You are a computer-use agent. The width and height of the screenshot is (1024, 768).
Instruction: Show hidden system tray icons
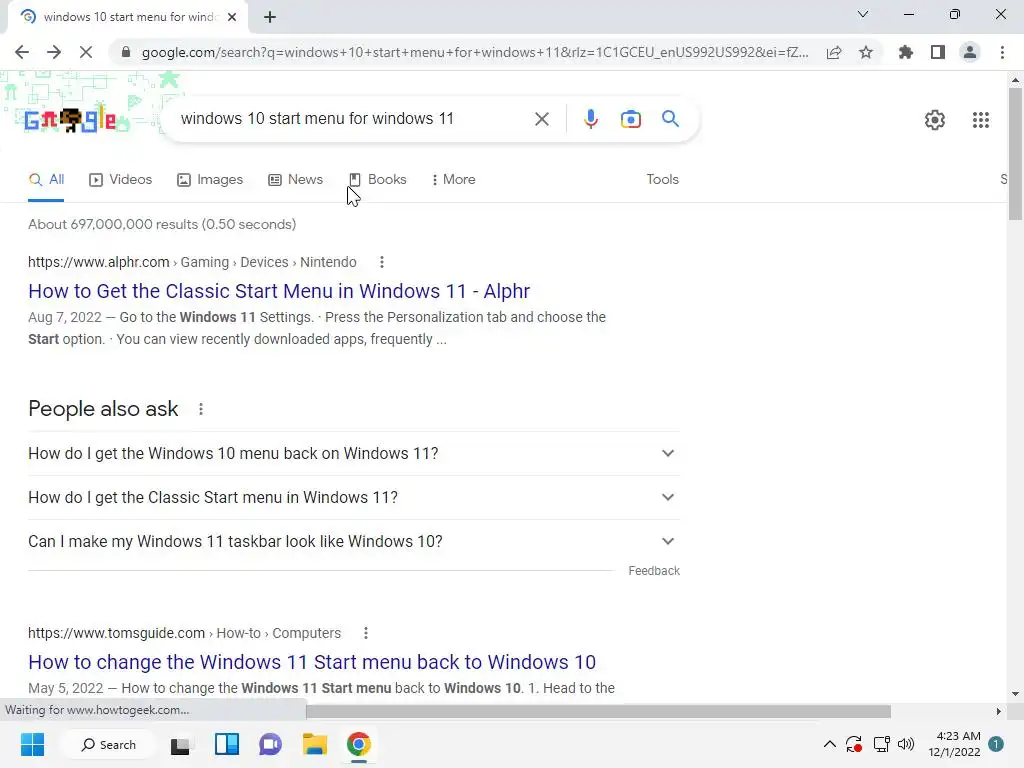(x=829, y=744)
